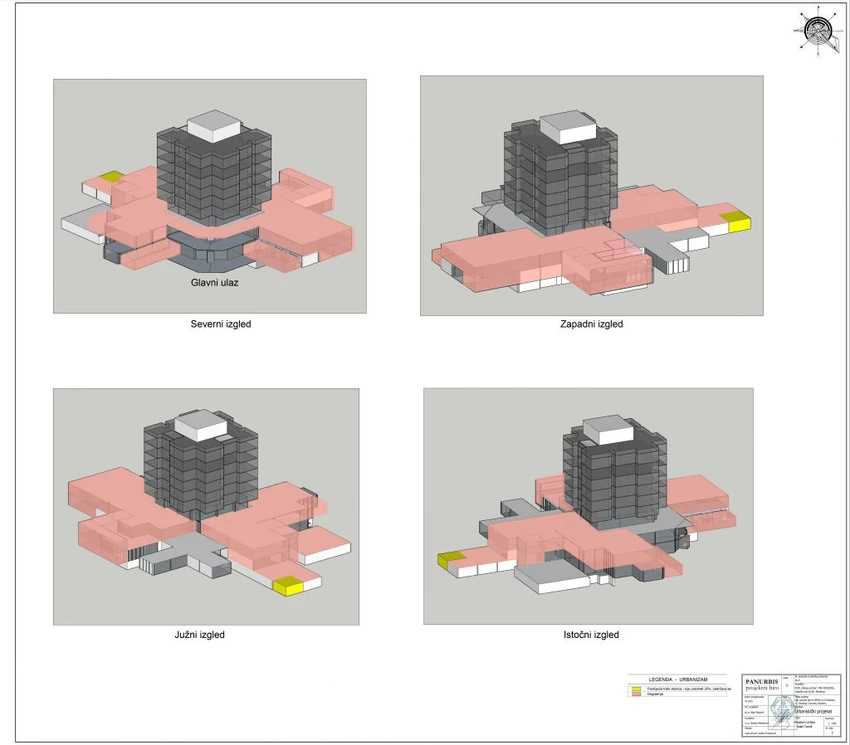Image resolution: width=850 pixels, height=745 pixels.
Task: Click the LEGENDA - URBANIZAM heading
Action: pyautogui.click(x=678, y=679)
